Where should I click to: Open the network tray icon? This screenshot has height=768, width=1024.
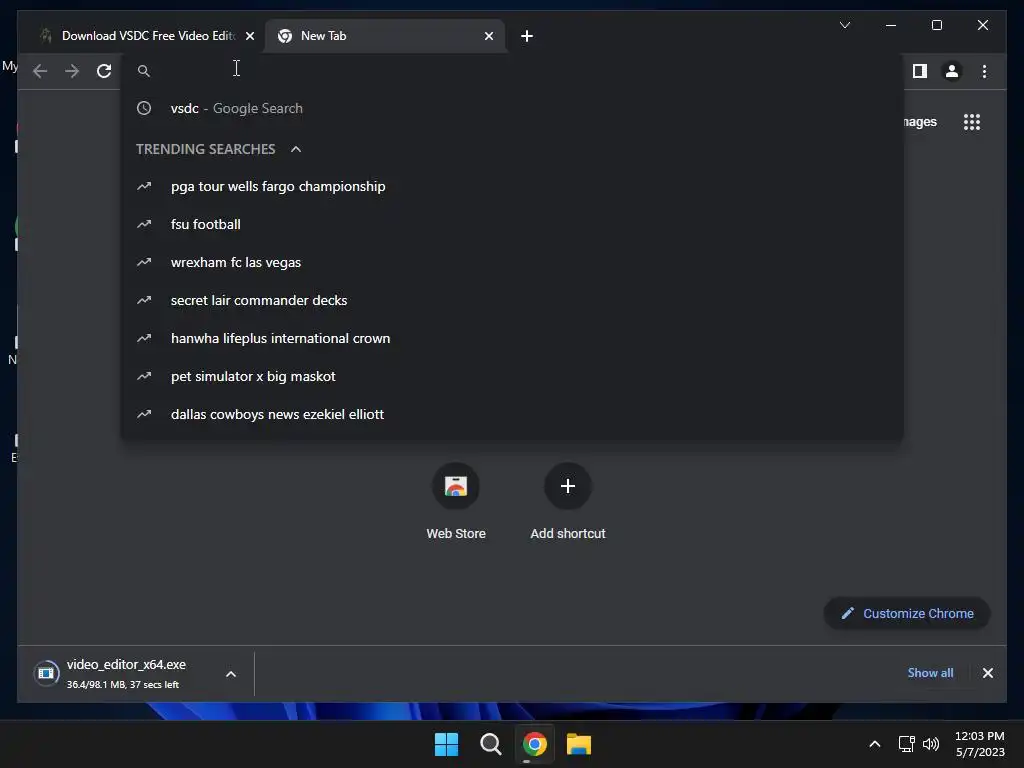click(x=906, y=744)
